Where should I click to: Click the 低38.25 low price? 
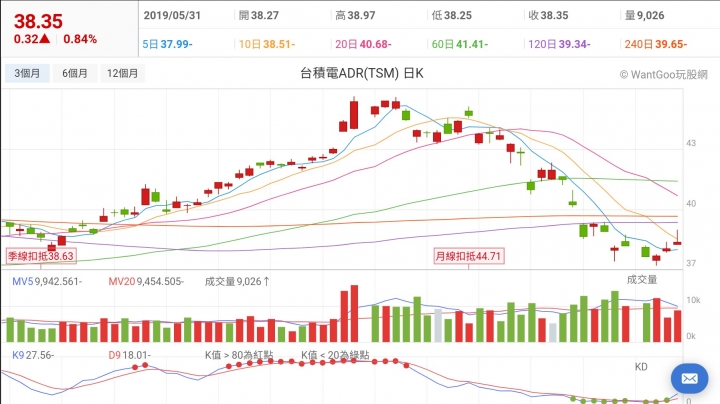pos(452,15)
